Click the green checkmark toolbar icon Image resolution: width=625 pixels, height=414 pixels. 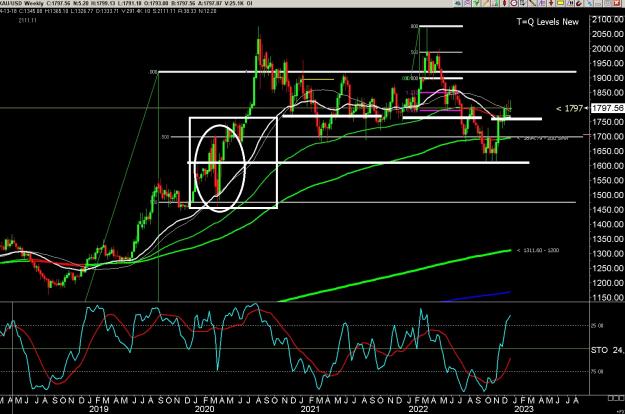point(476,3)
